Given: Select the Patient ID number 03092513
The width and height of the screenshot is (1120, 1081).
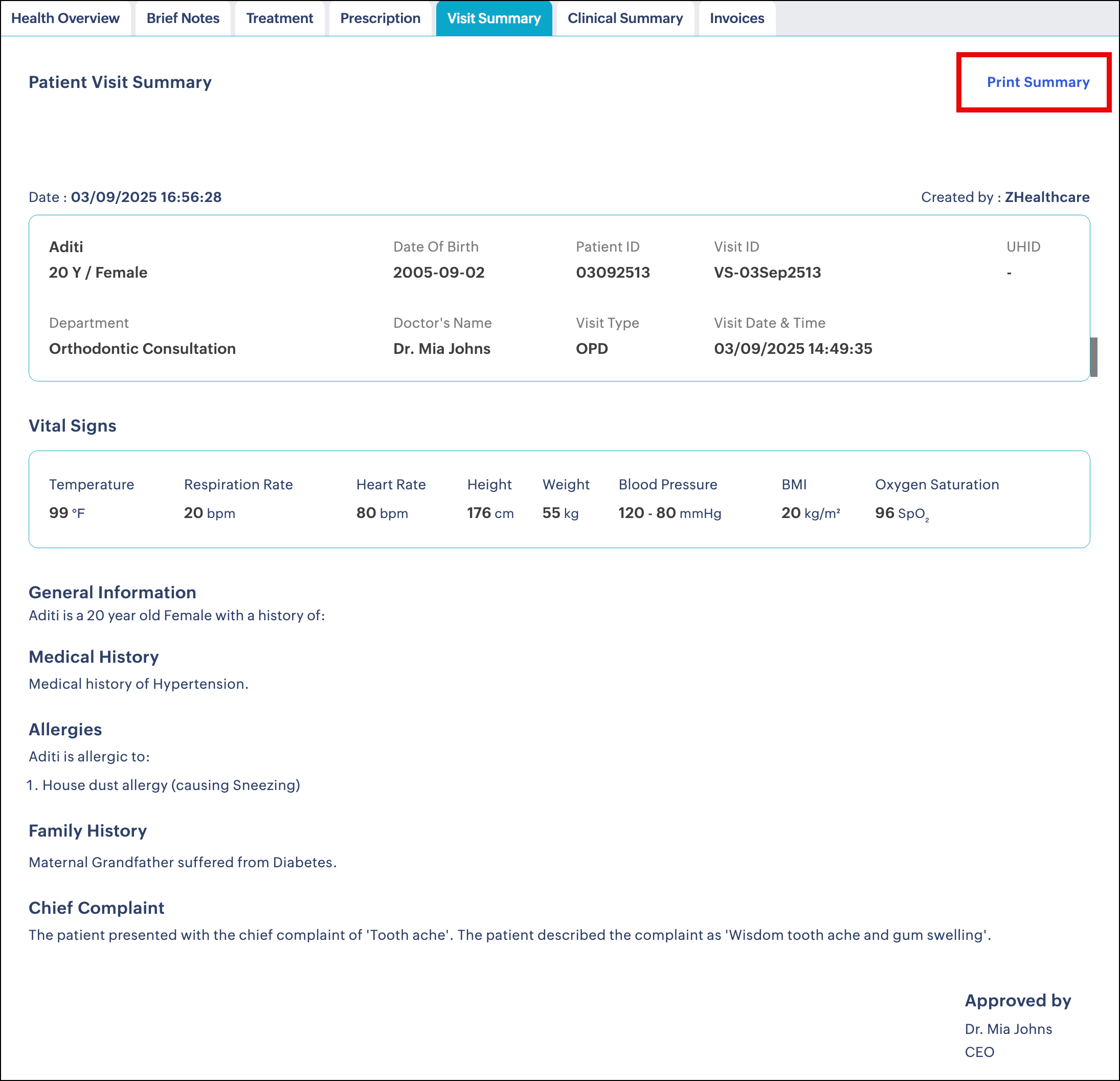Looking at the screenshot, I should tap(613, 273).
